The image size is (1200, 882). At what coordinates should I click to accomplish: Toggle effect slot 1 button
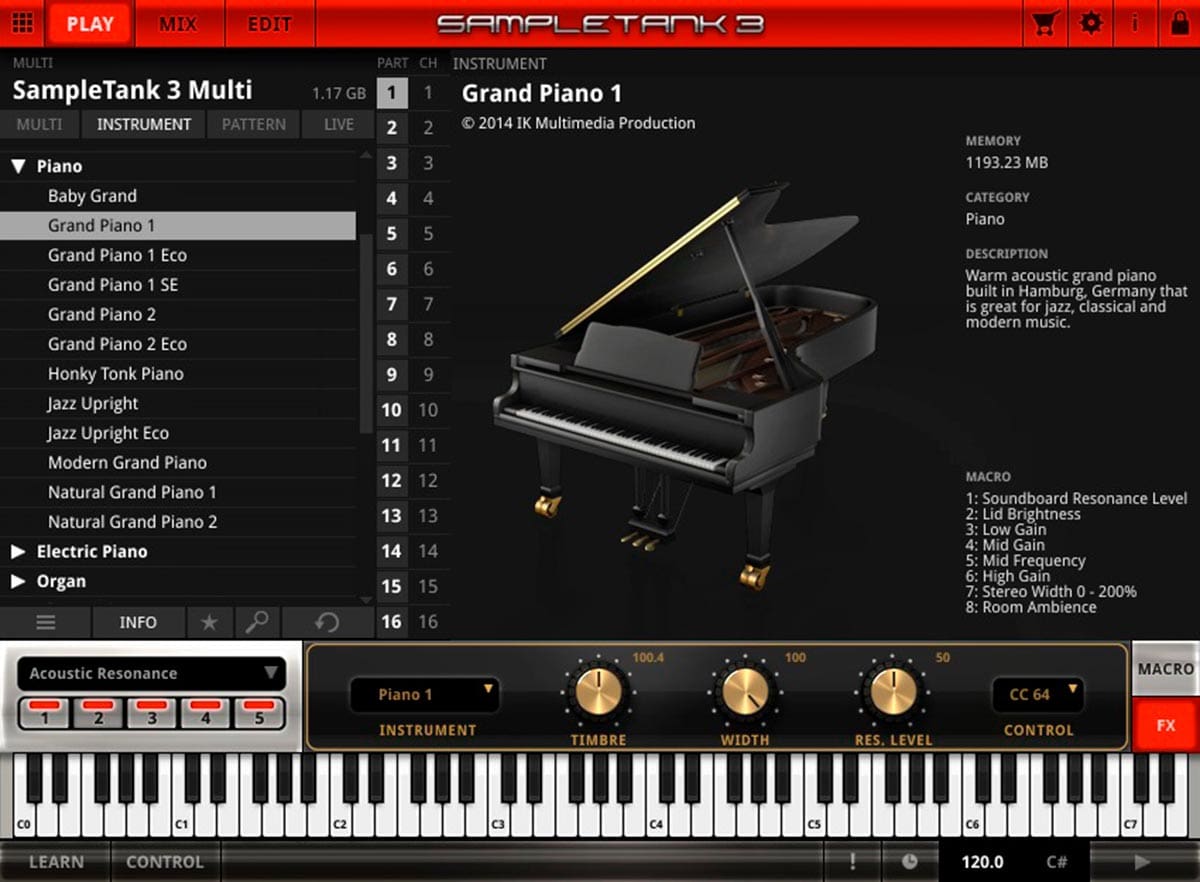pyautogui.click(x=45, y=713)
